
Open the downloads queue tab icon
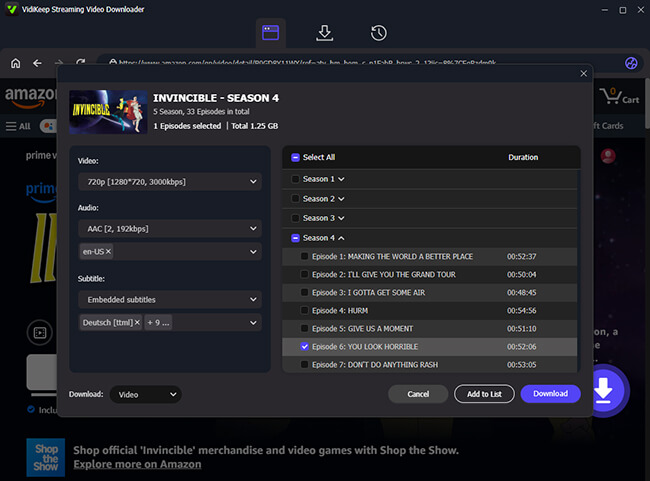point(324,33)
